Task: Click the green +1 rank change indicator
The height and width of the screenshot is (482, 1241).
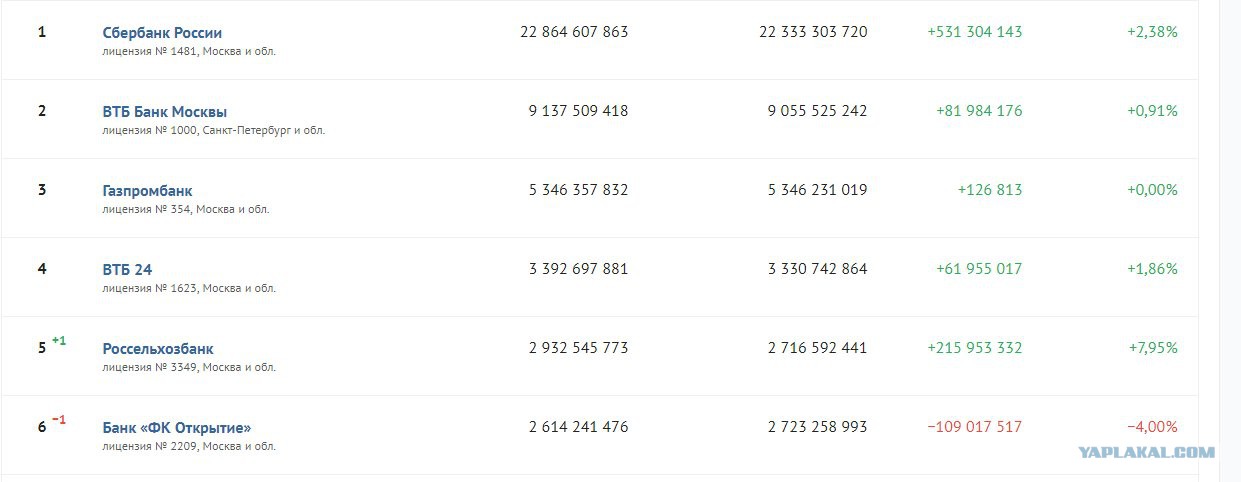Action: point(59,341)
